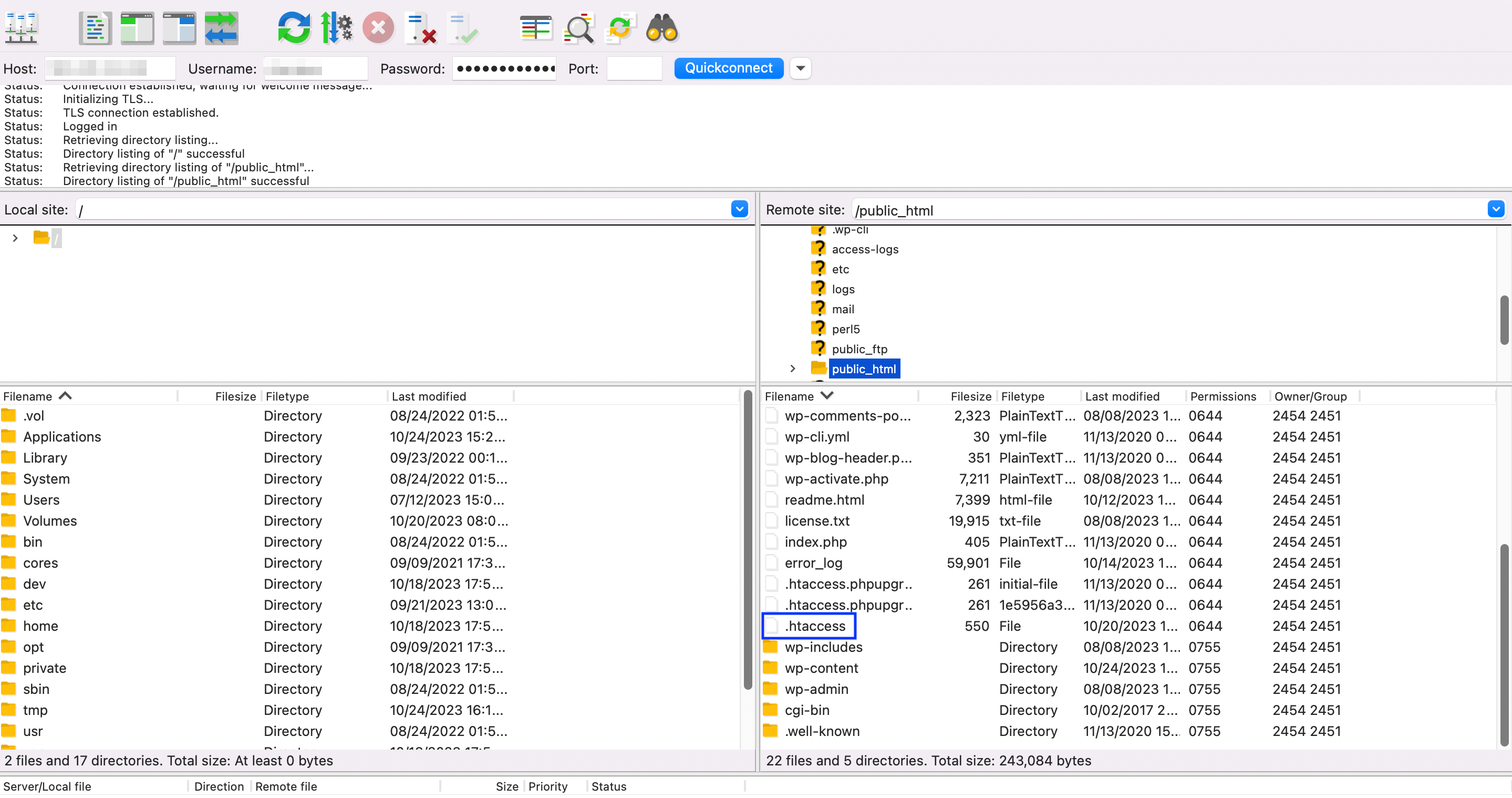Reconnect to the last used server
This screenshot has height=798, width=1512.
463,27
